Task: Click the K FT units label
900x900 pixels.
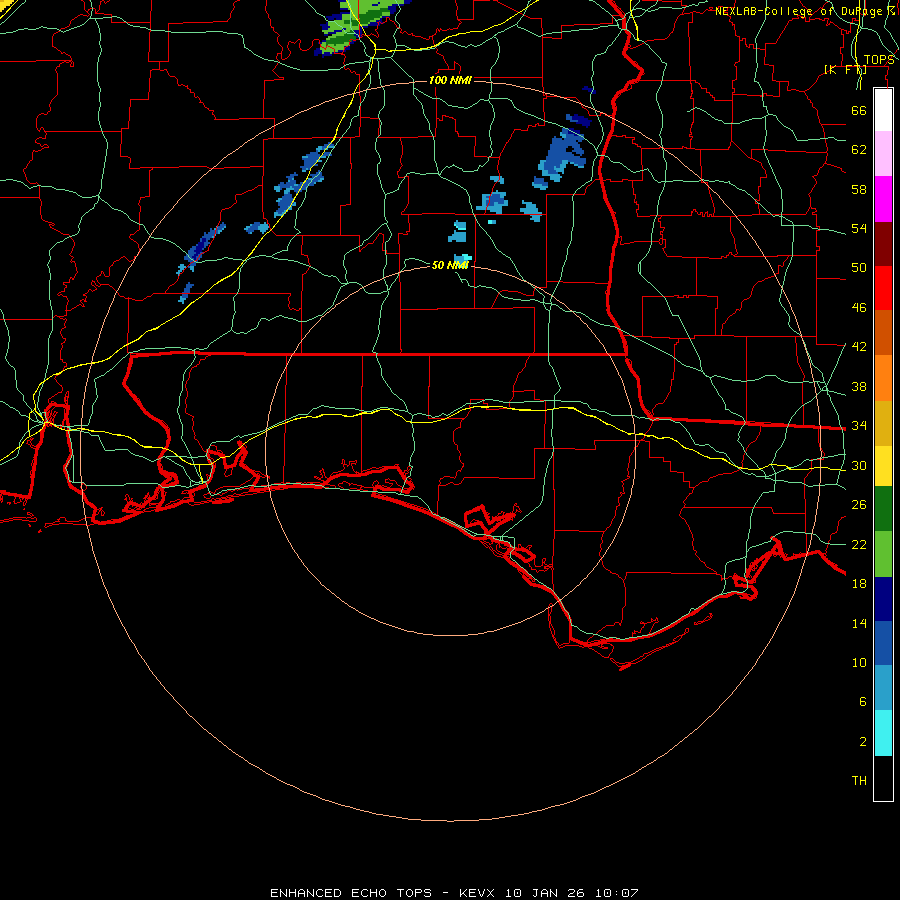Action: [x=845, y=70]
